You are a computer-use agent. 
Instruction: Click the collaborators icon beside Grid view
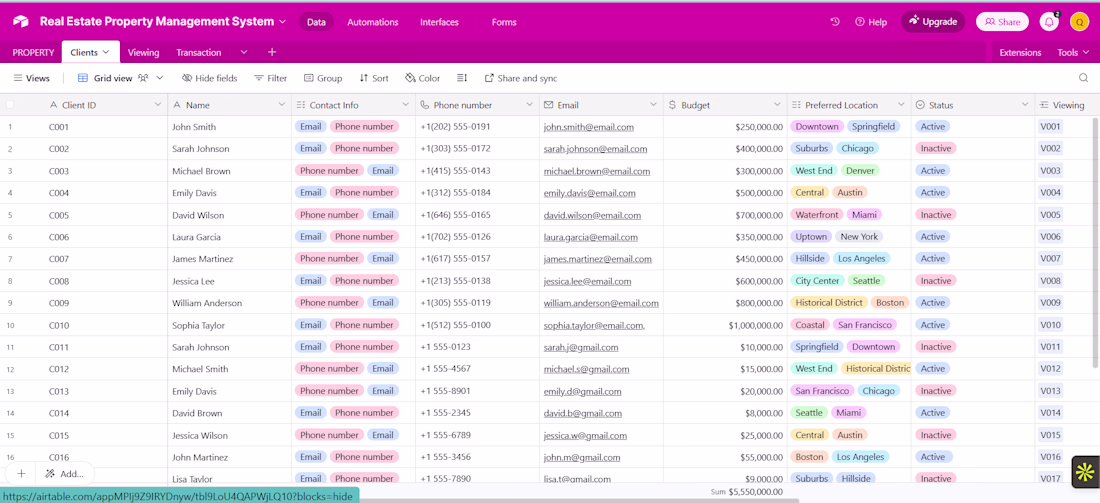pyautogui.click(x=143, y=78)
